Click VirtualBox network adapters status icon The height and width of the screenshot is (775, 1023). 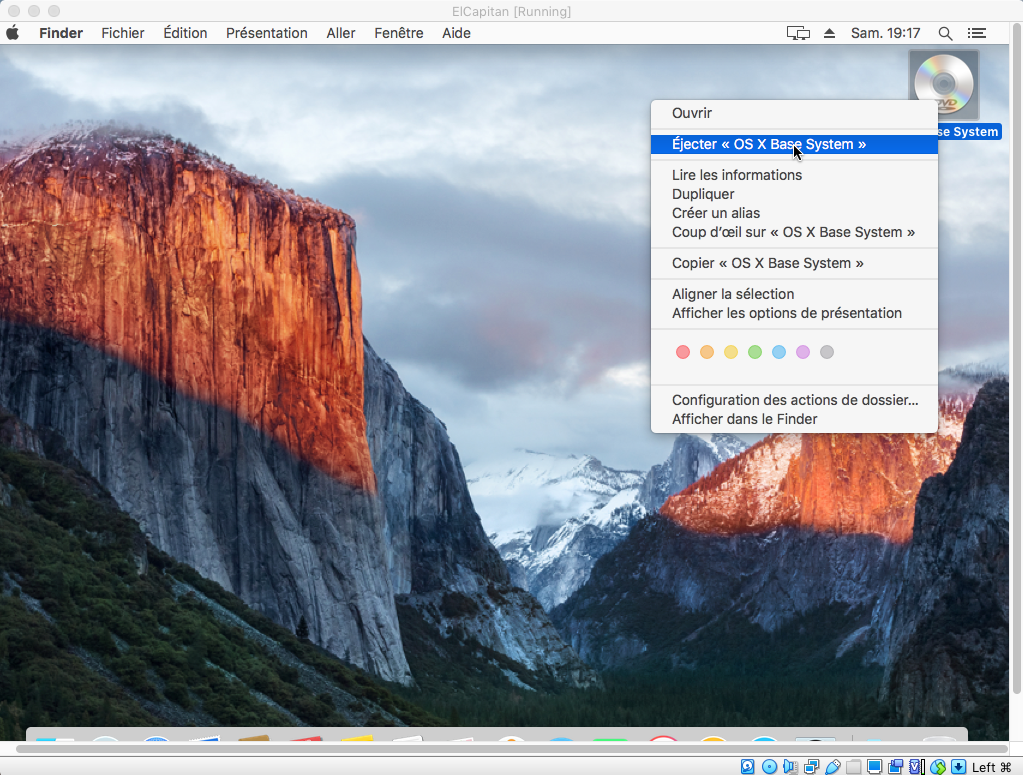tap(812, 767)
